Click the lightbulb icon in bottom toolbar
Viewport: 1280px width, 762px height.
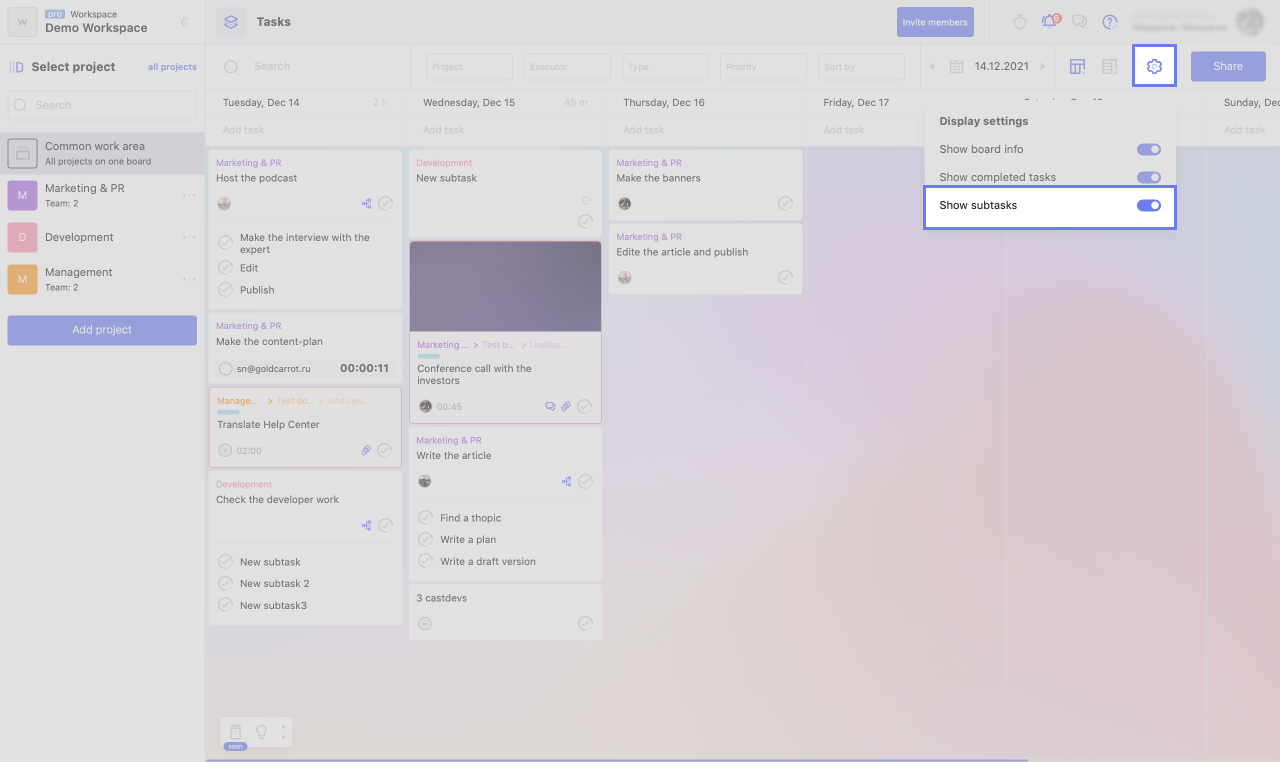(261, 731)
